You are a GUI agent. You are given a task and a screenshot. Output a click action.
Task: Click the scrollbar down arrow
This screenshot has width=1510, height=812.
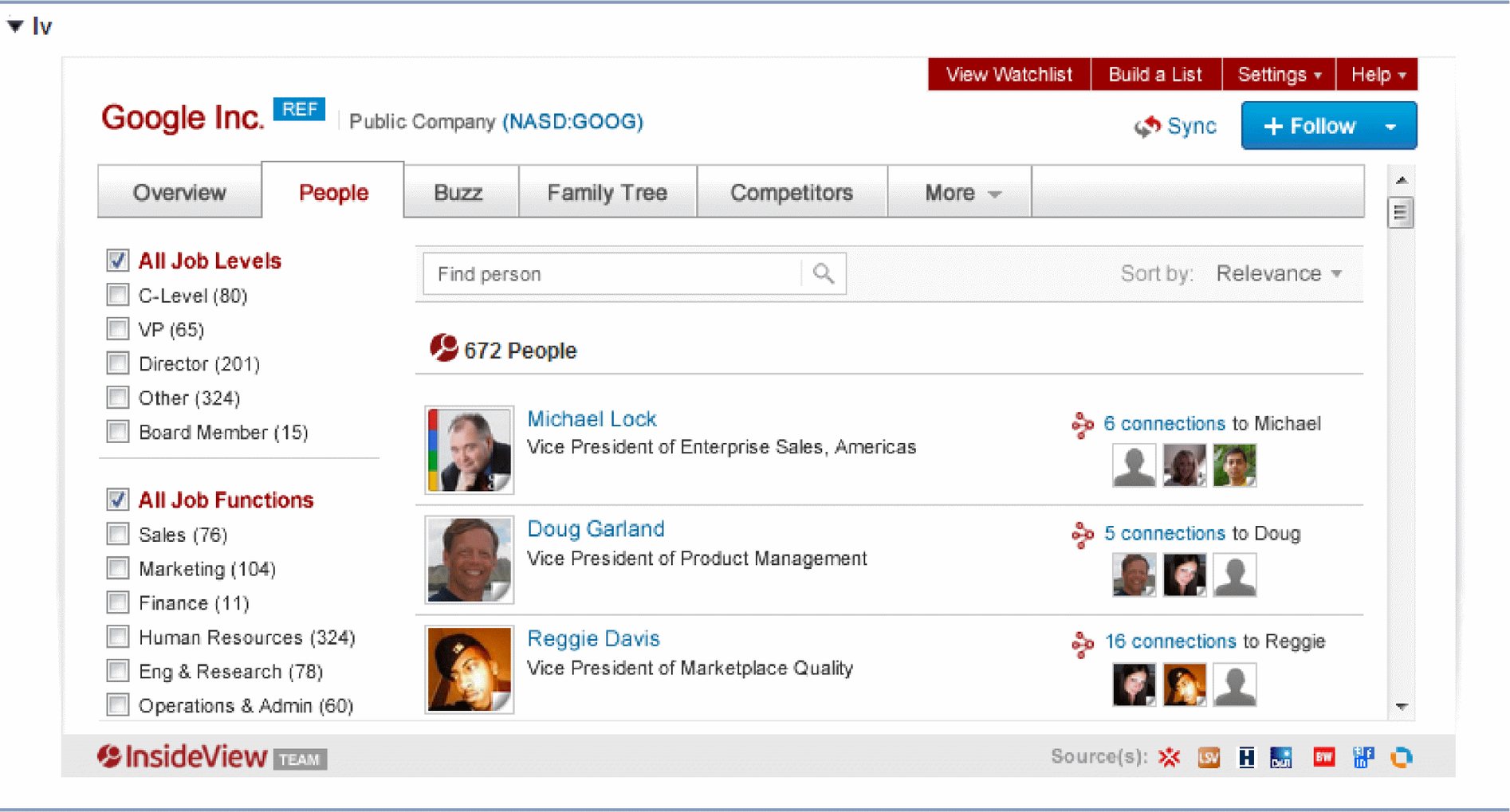[1402, 707]
